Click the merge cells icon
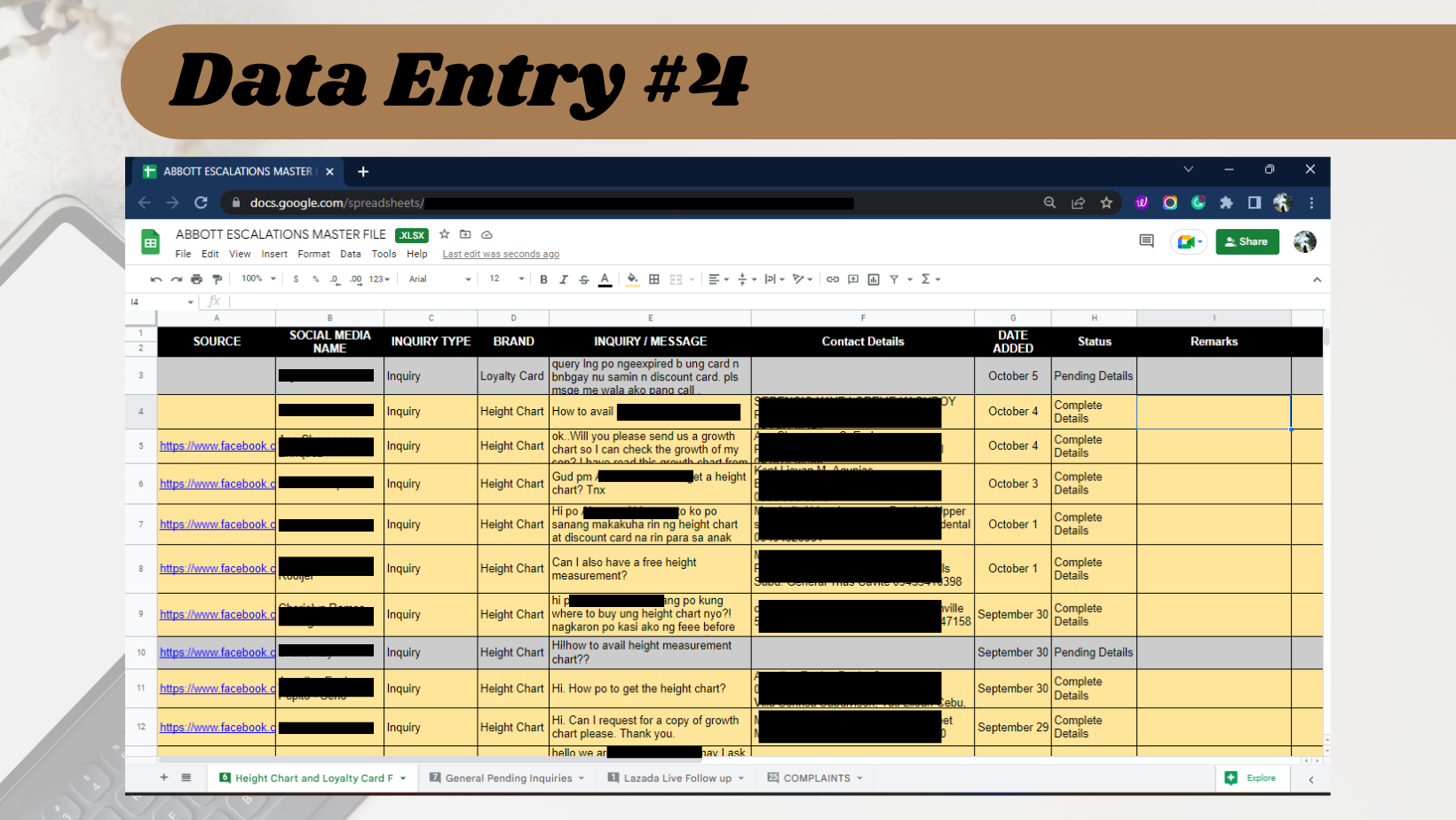Image resolution: width=1456 pixels, height=820 pixels. click(677, 280)
